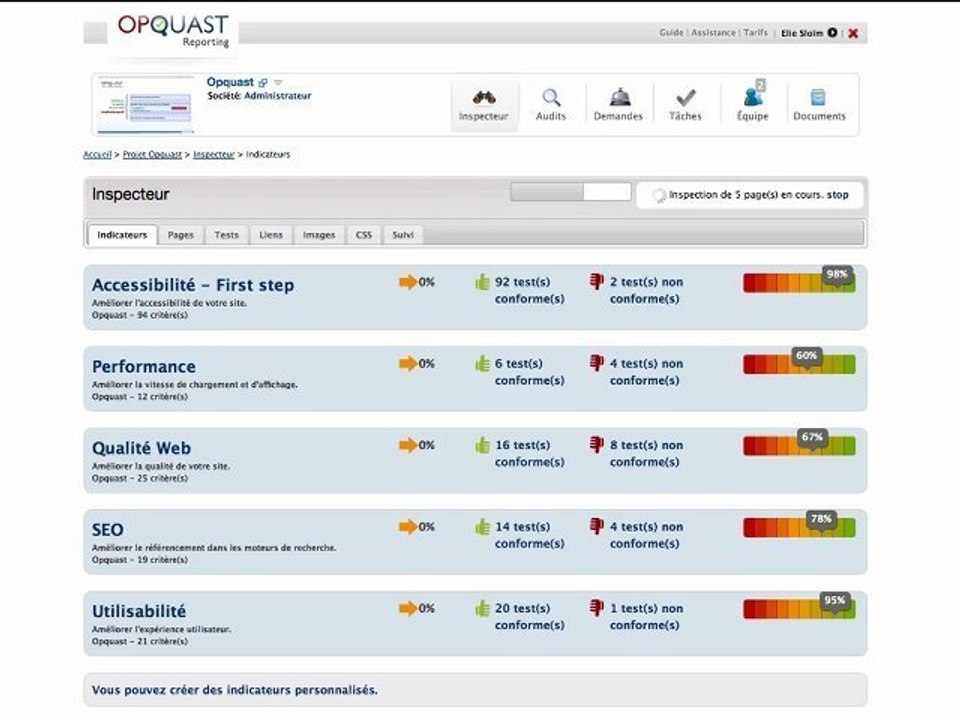Screen dimensions: 960x720
Task: Click orange trend arrow in Utilisabilité row
Action: (408, 609)
